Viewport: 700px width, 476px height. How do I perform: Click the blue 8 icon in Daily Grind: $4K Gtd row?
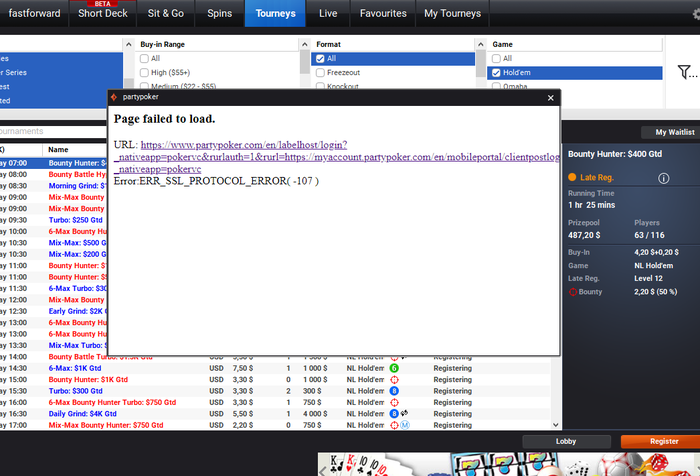coord(394,414)
